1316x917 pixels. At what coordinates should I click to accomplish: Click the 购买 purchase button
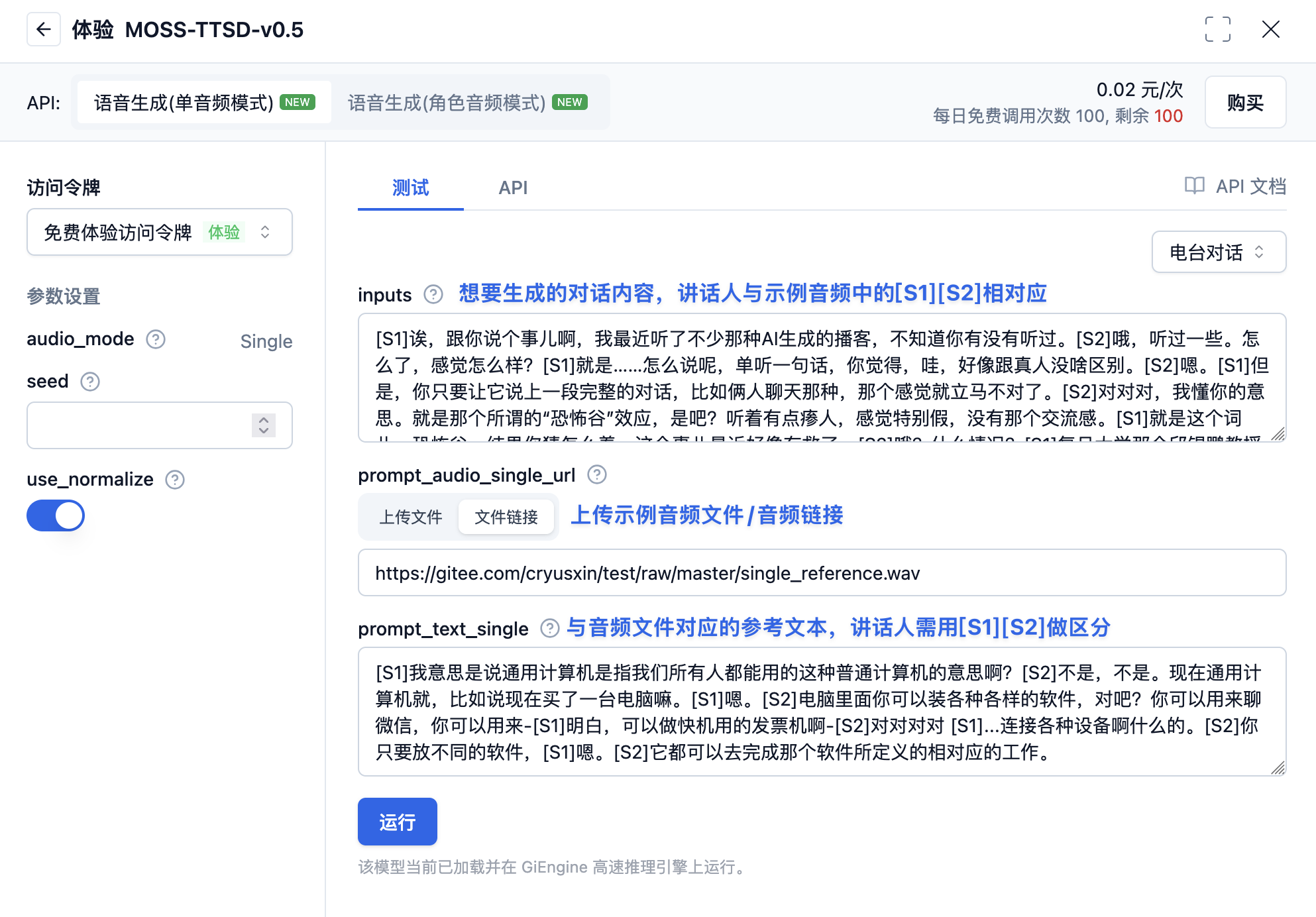pos(1245,102)
